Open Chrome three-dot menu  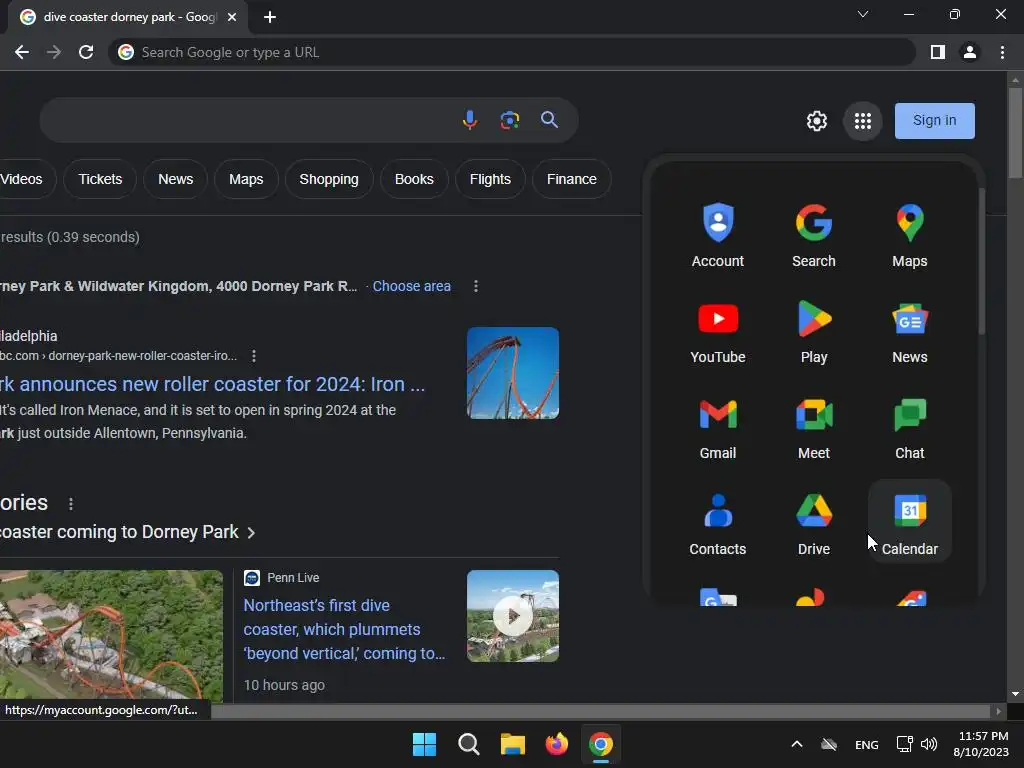coord(1002,52)
